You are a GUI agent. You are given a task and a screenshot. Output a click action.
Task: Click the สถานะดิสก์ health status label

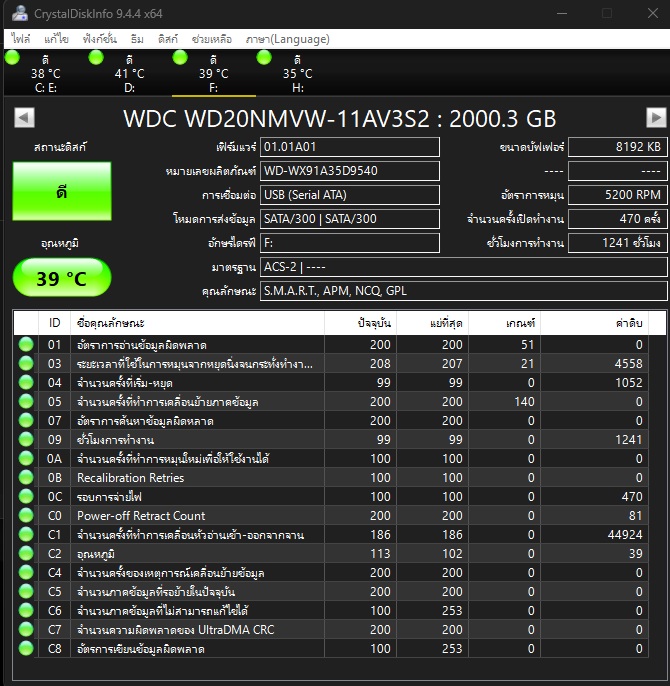(x=60, y=147)
